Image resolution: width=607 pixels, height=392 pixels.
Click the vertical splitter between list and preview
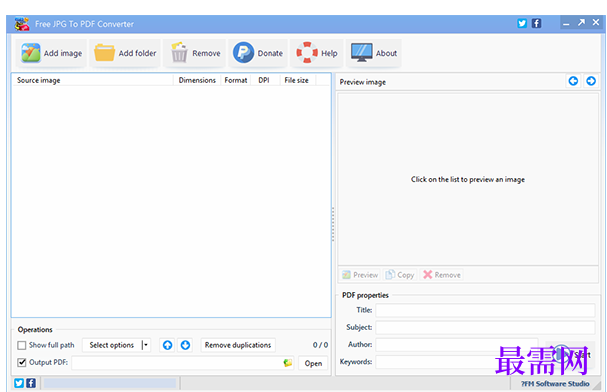333,224
